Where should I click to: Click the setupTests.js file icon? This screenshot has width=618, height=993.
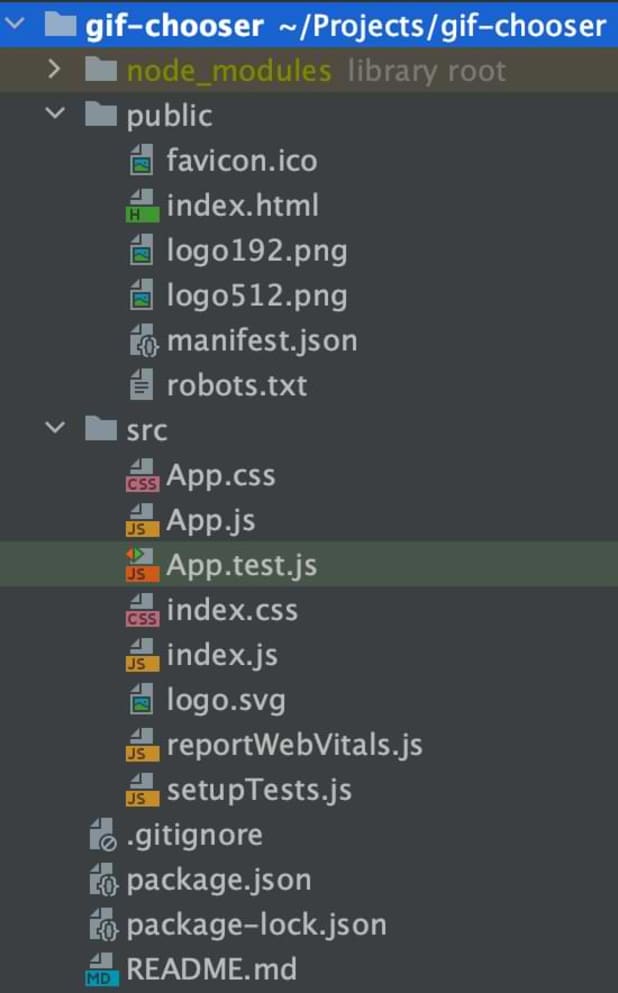(142, 790)
